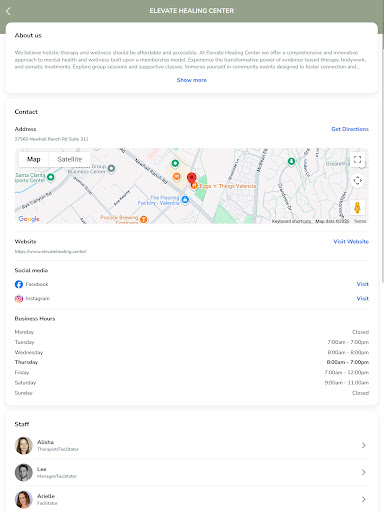Visit the Instagram page
The height and width of the screenshot is (512, 384).
pos(363,299)
